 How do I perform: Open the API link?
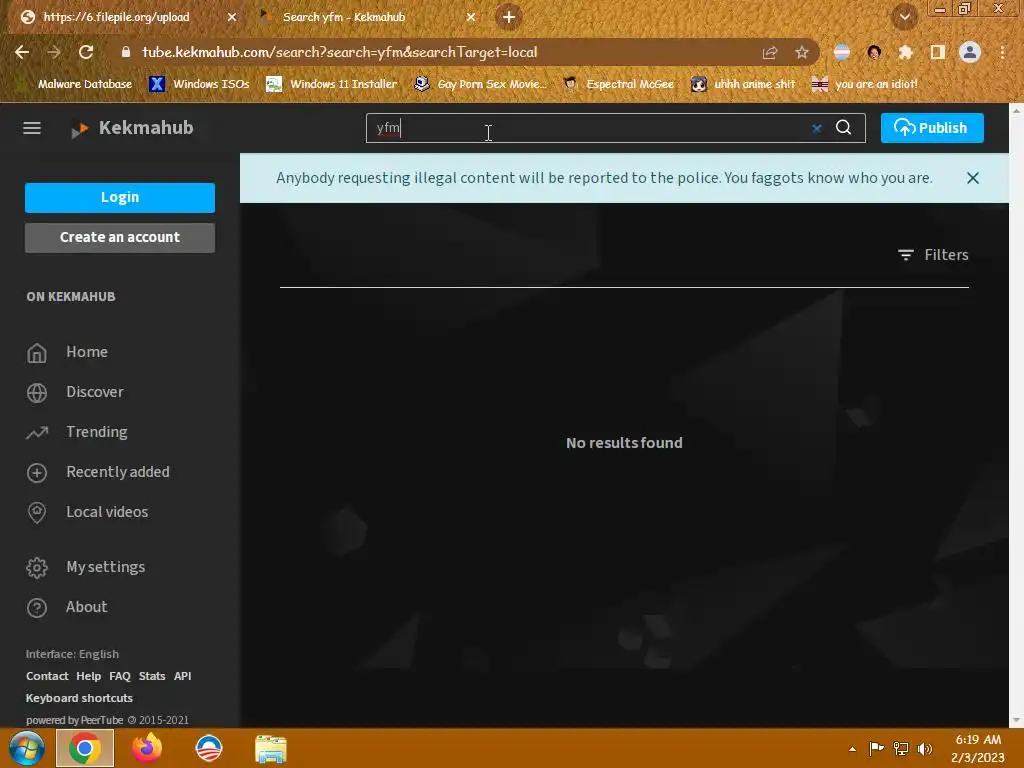pos(182,676)
